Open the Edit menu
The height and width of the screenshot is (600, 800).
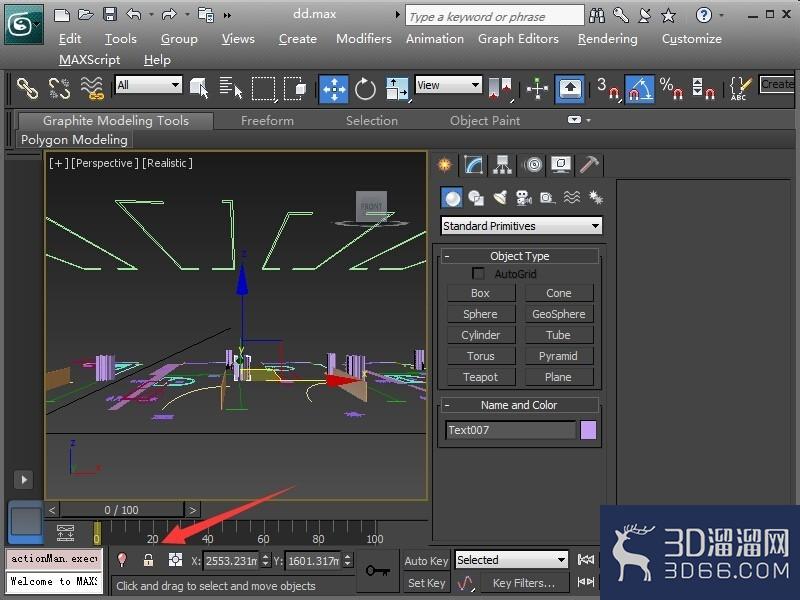[x=70, y=39]
